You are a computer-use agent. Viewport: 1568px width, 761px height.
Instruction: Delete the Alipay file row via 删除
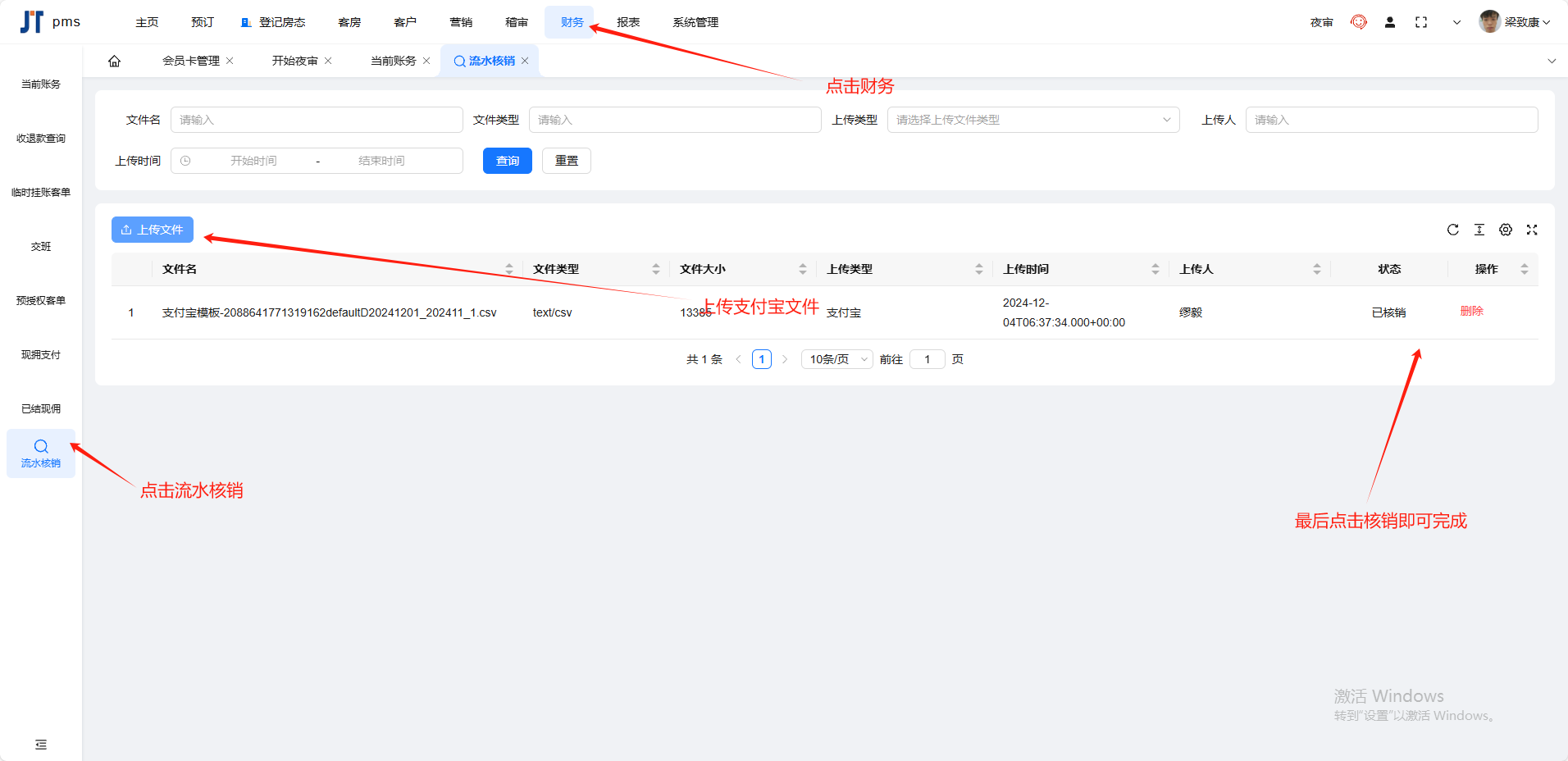coord(1471,312)
